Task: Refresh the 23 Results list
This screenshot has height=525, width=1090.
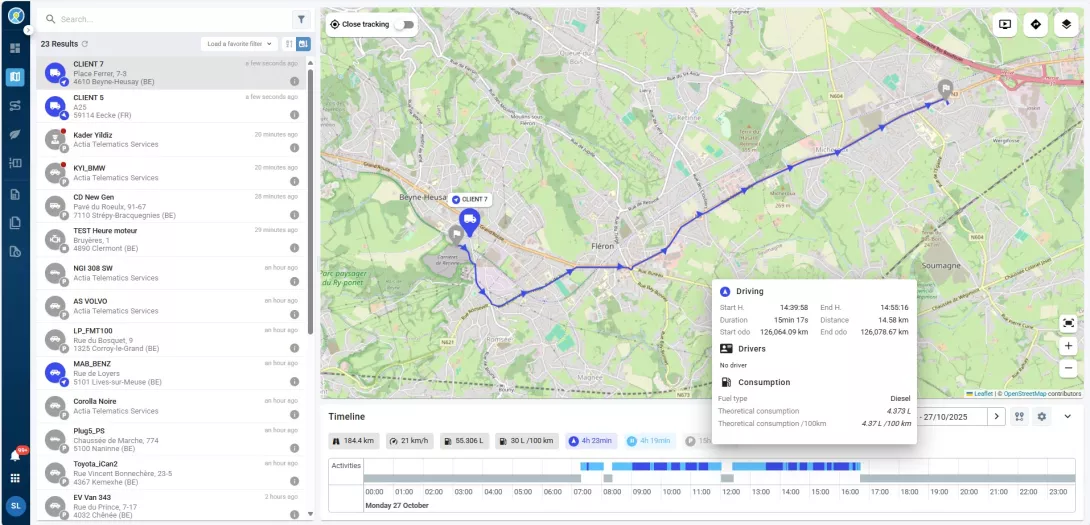Action: click(85, 44)
